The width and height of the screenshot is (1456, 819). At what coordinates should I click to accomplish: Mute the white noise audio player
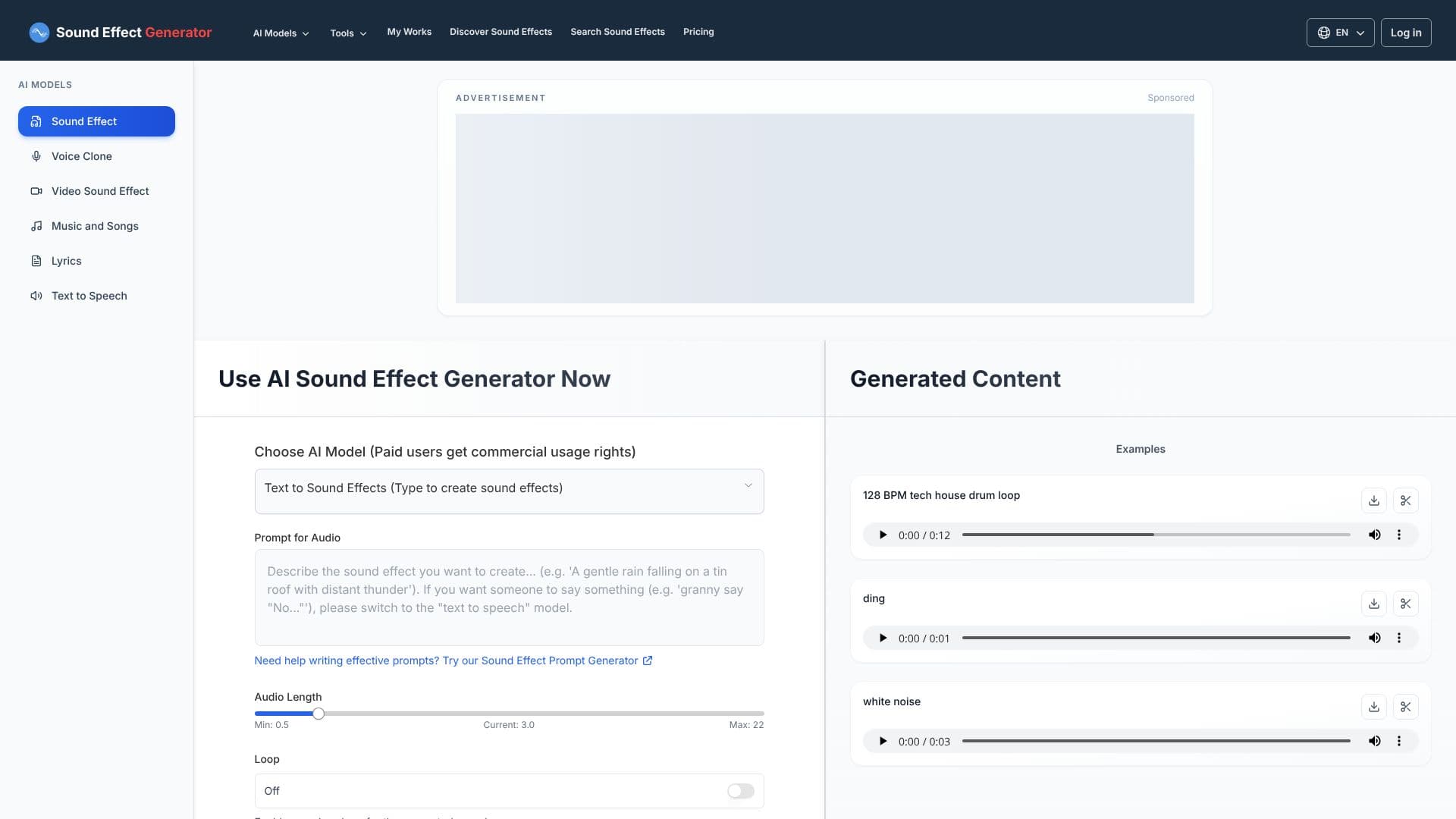pos(1374,741)
